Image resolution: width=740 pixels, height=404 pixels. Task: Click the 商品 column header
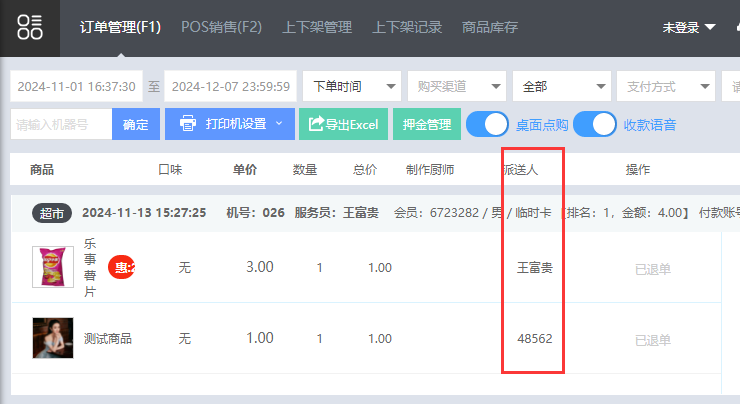(x=42, y=169)
